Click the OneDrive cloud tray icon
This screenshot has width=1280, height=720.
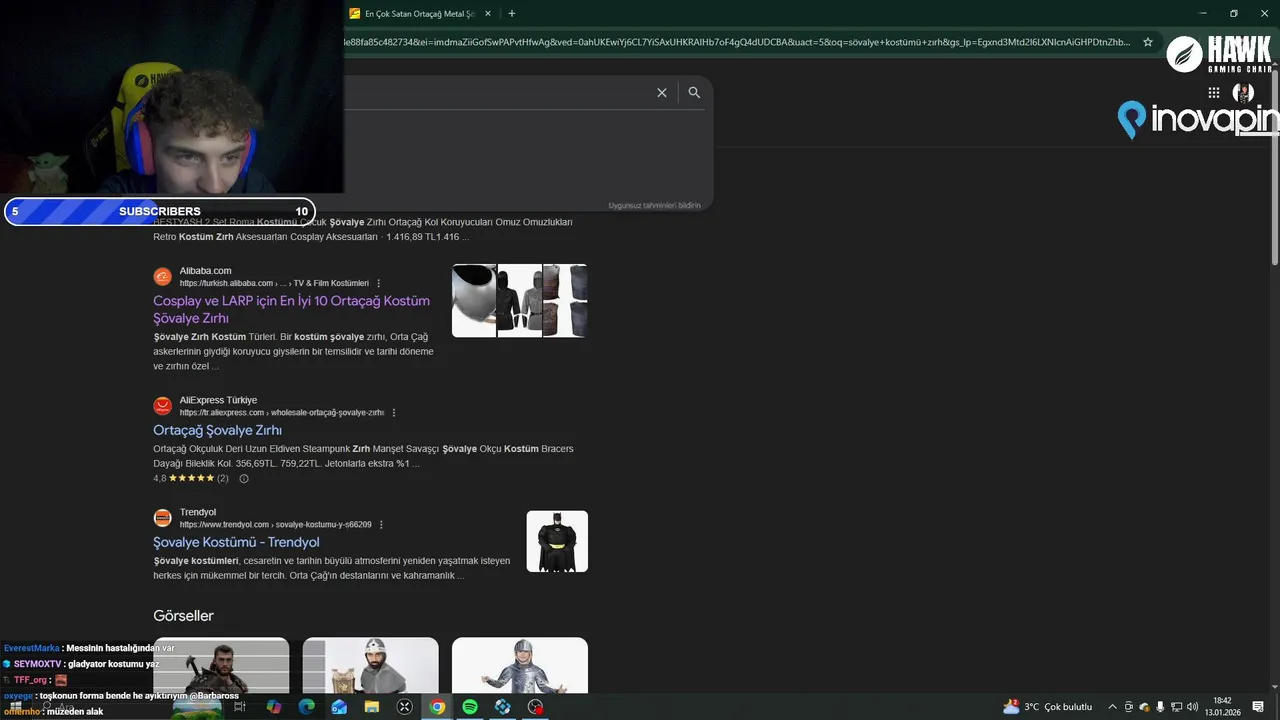1145,707
